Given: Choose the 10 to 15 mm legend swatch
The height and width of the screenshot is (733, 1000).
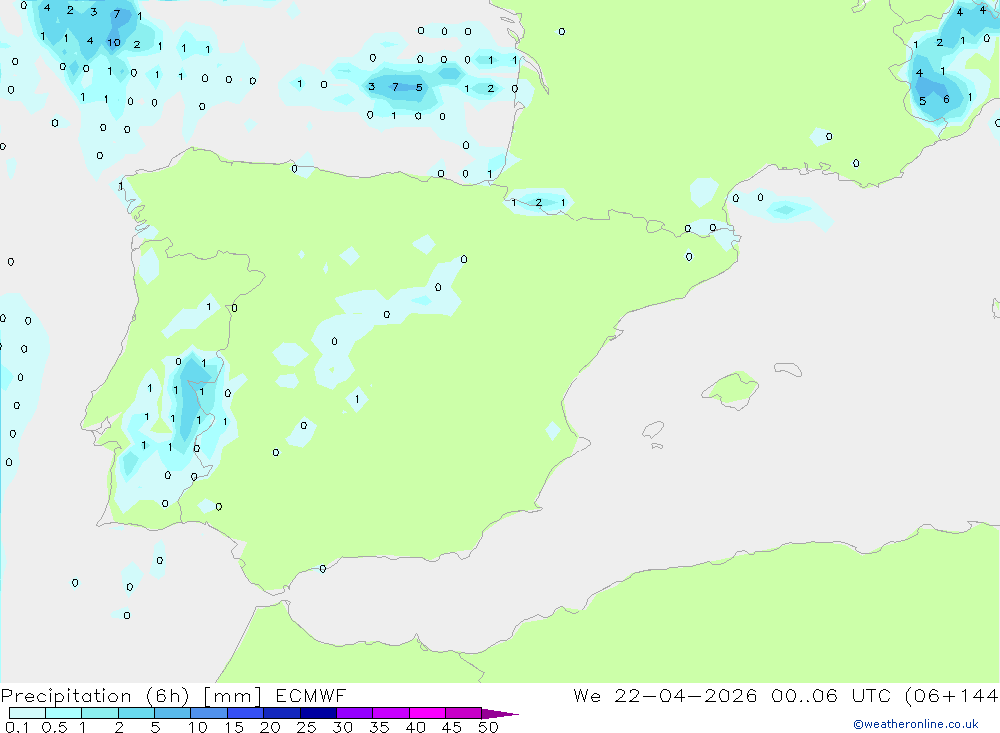Looking at the screenshot, I should 209,713.
